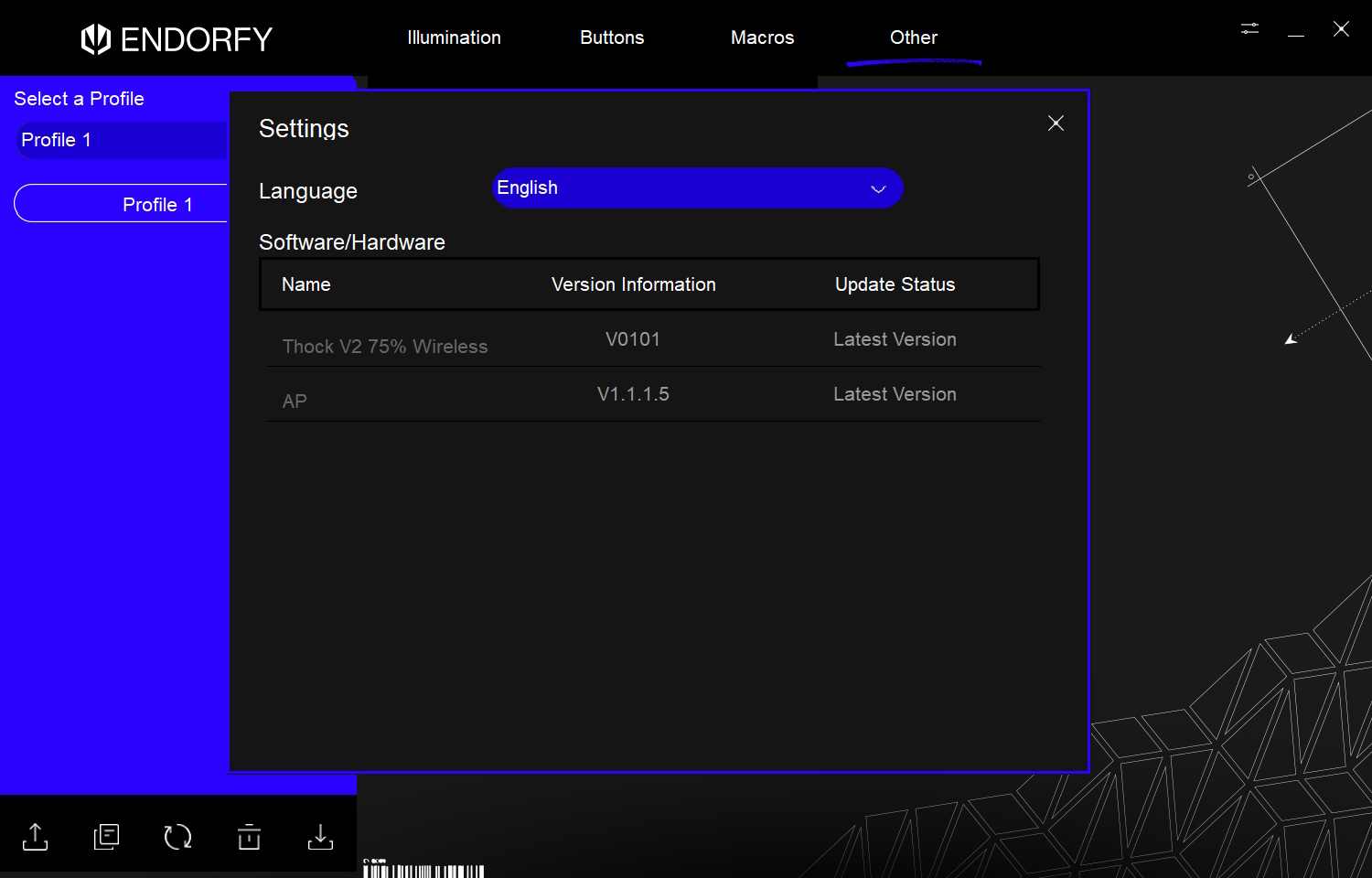The image size is (1372, 878).
Task: Open settings via the sliders icon
Action: 1249,28
